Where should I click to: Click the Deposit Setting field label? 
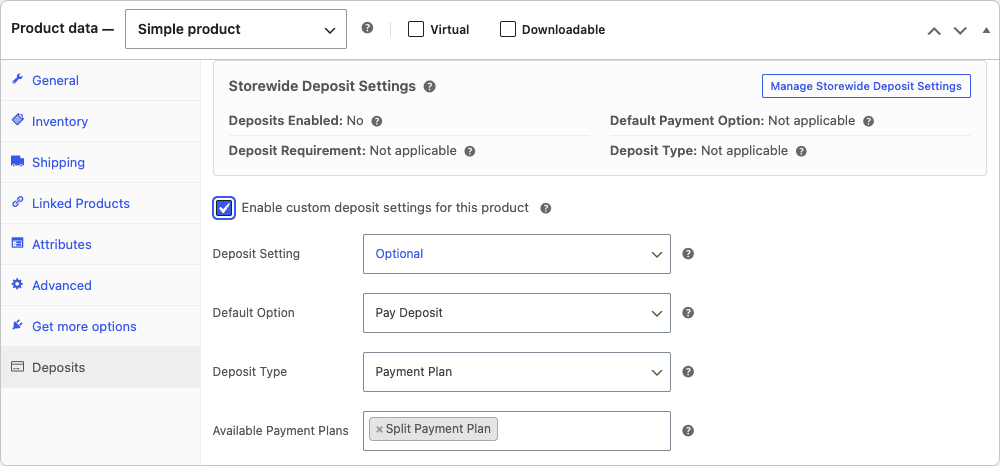coord(256,254)
